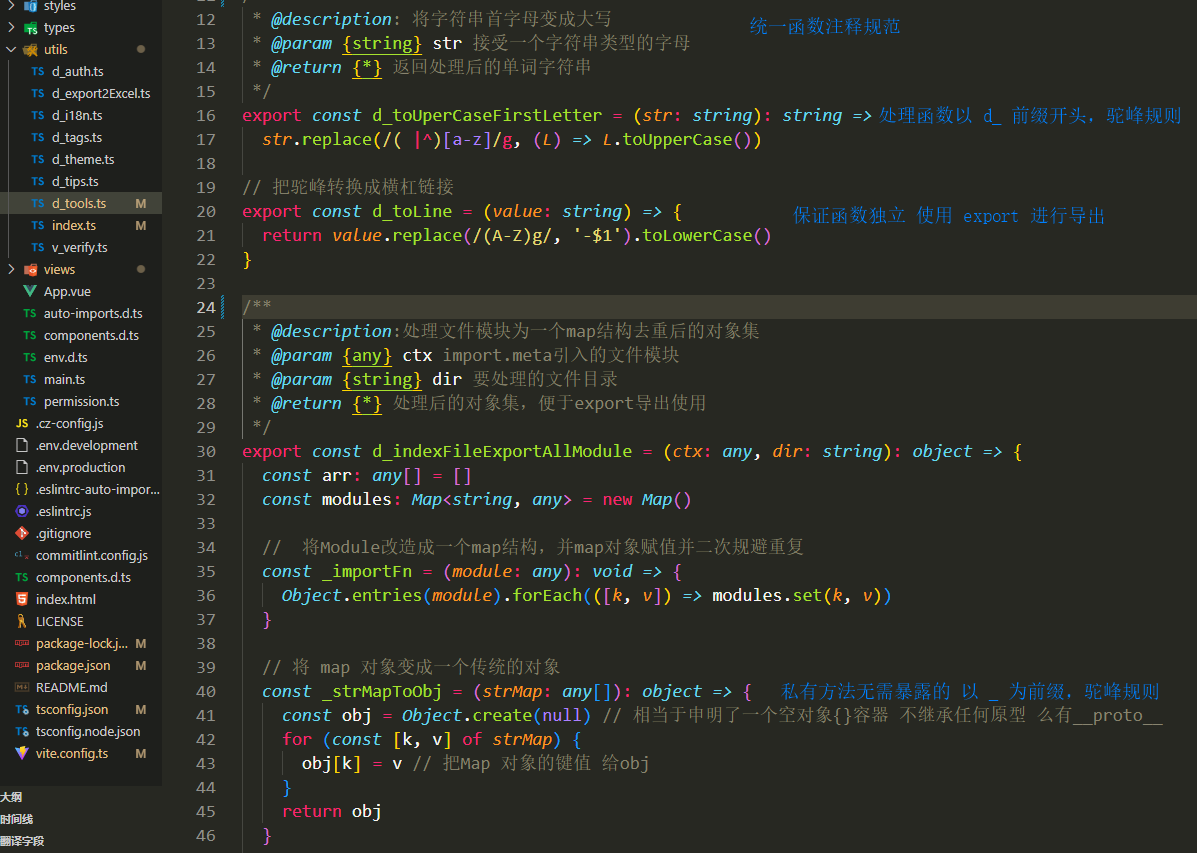Screen dimensions: 1197x853
Task: Open d_tips.ts file
Action: (x=75, y=182)
